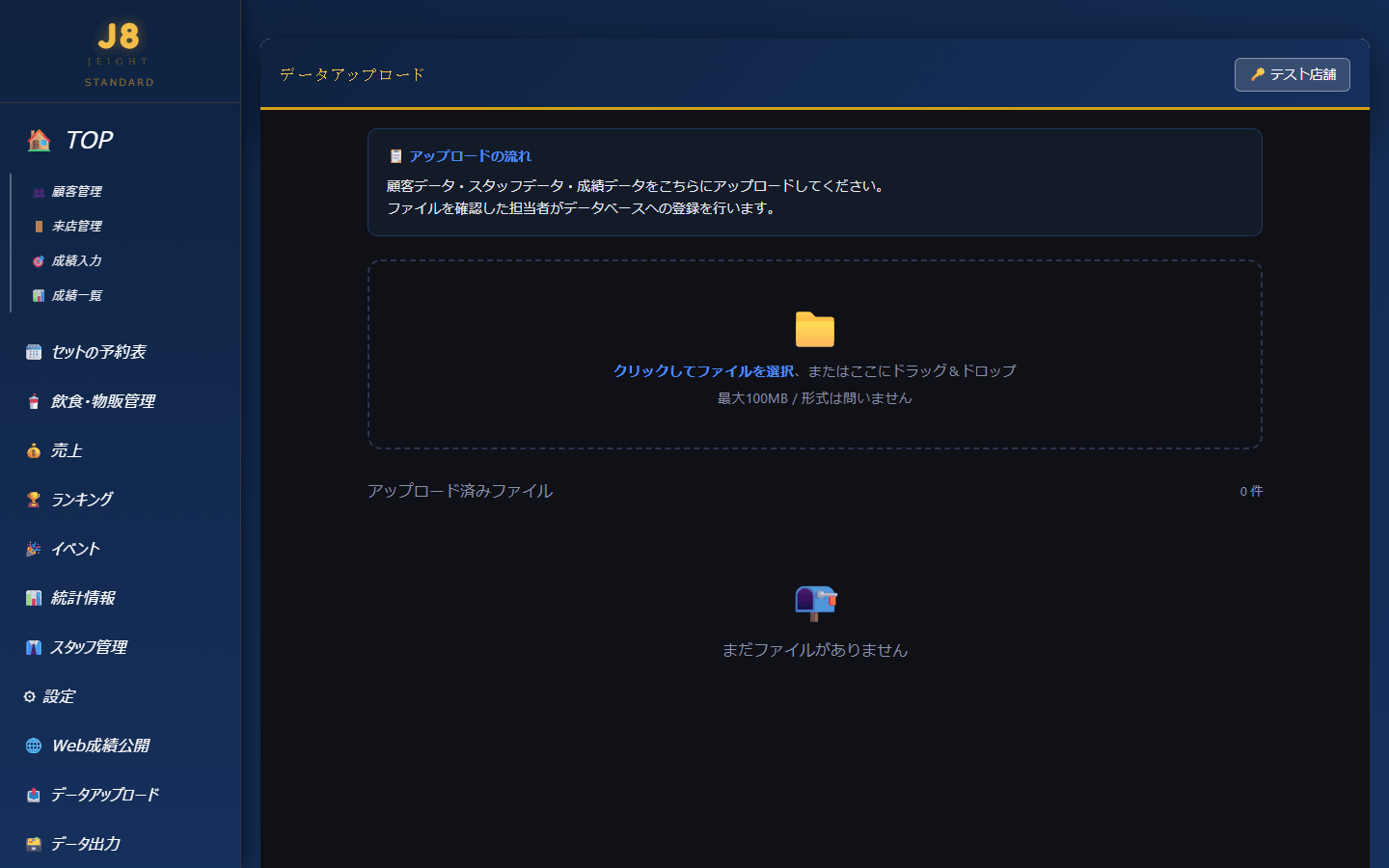Click the 売上 money bag icon

click(x=34, y=450)
